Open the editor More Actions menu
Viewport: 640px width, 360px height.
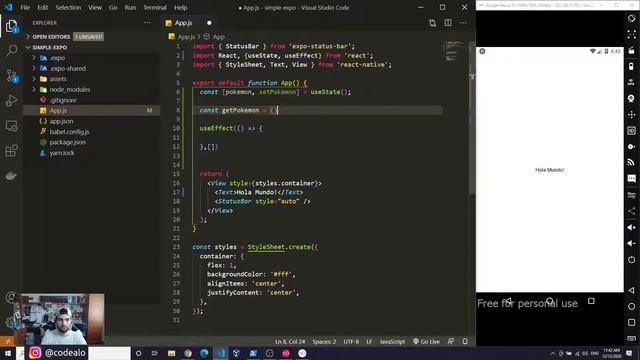coord(463,23)
